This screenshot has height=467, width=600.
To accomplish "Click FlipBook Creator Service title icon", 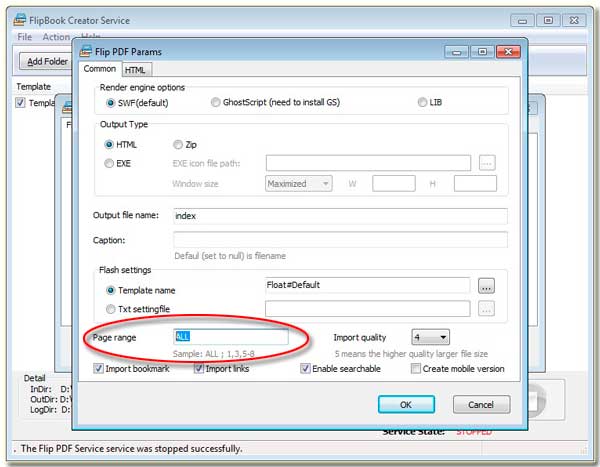I will point(20,20).
